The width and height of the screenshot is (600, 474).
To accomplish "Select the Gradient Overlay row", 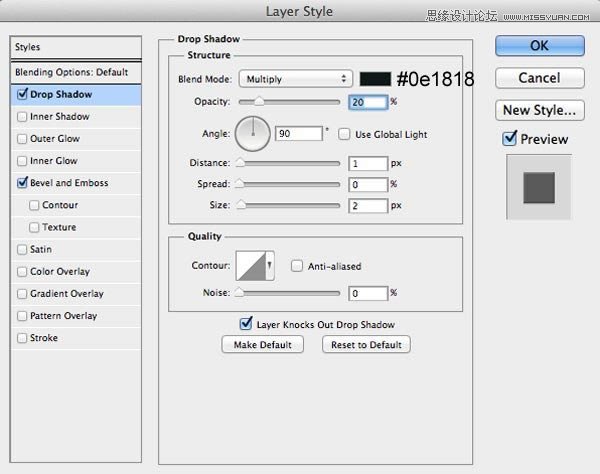I will click(76, 294).
